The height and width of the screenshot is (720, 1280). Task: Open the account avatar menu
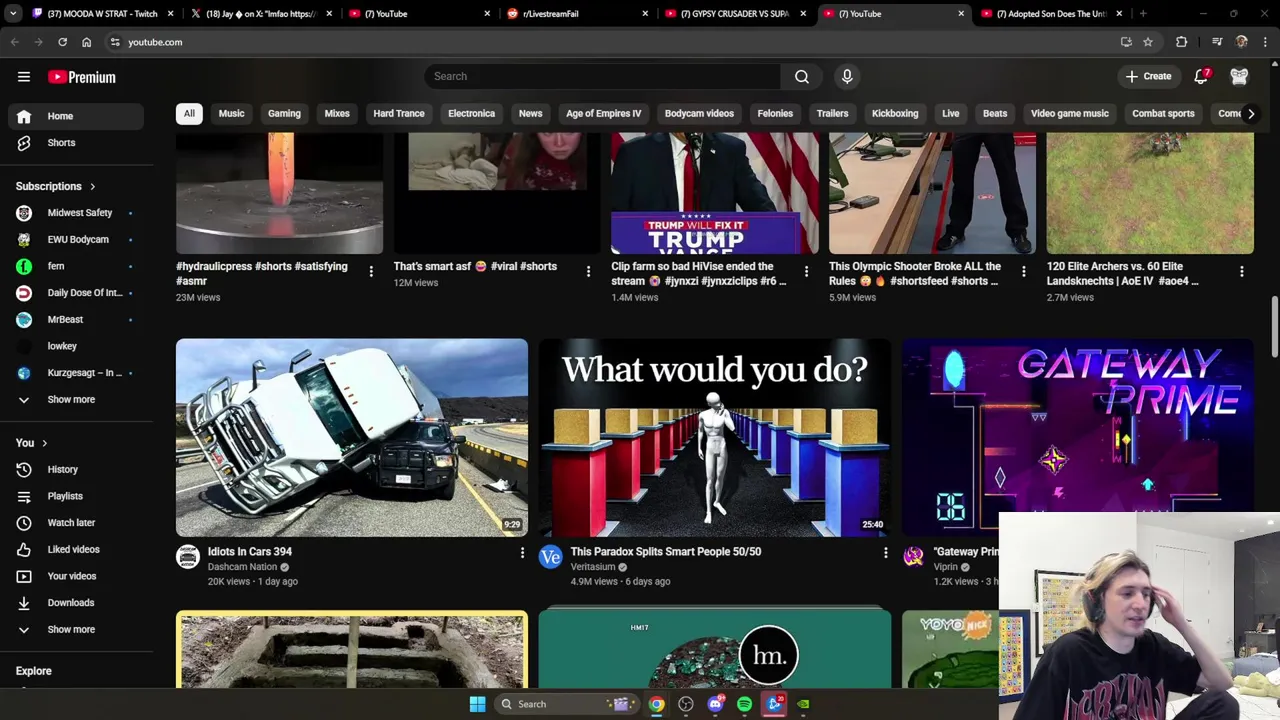point(1239,77)
